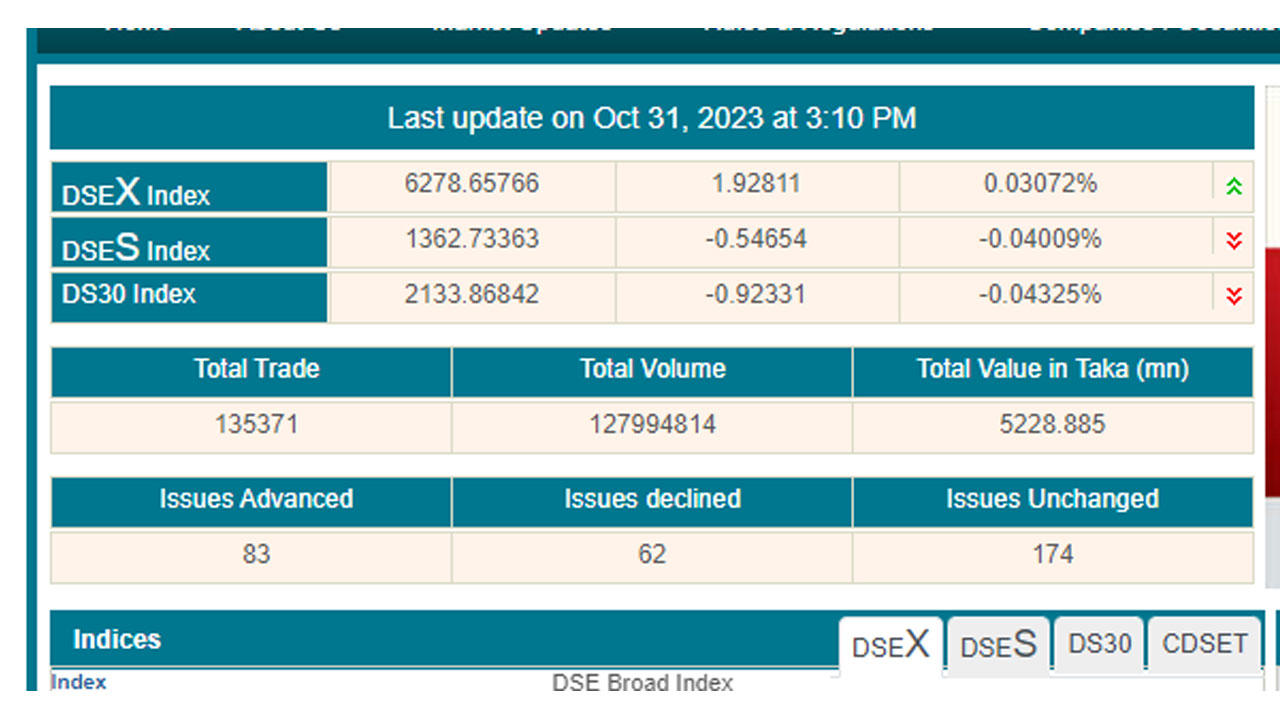The image size is (1280, 720).
Task: Show the CDSET tab
Action: point(1204,644)
